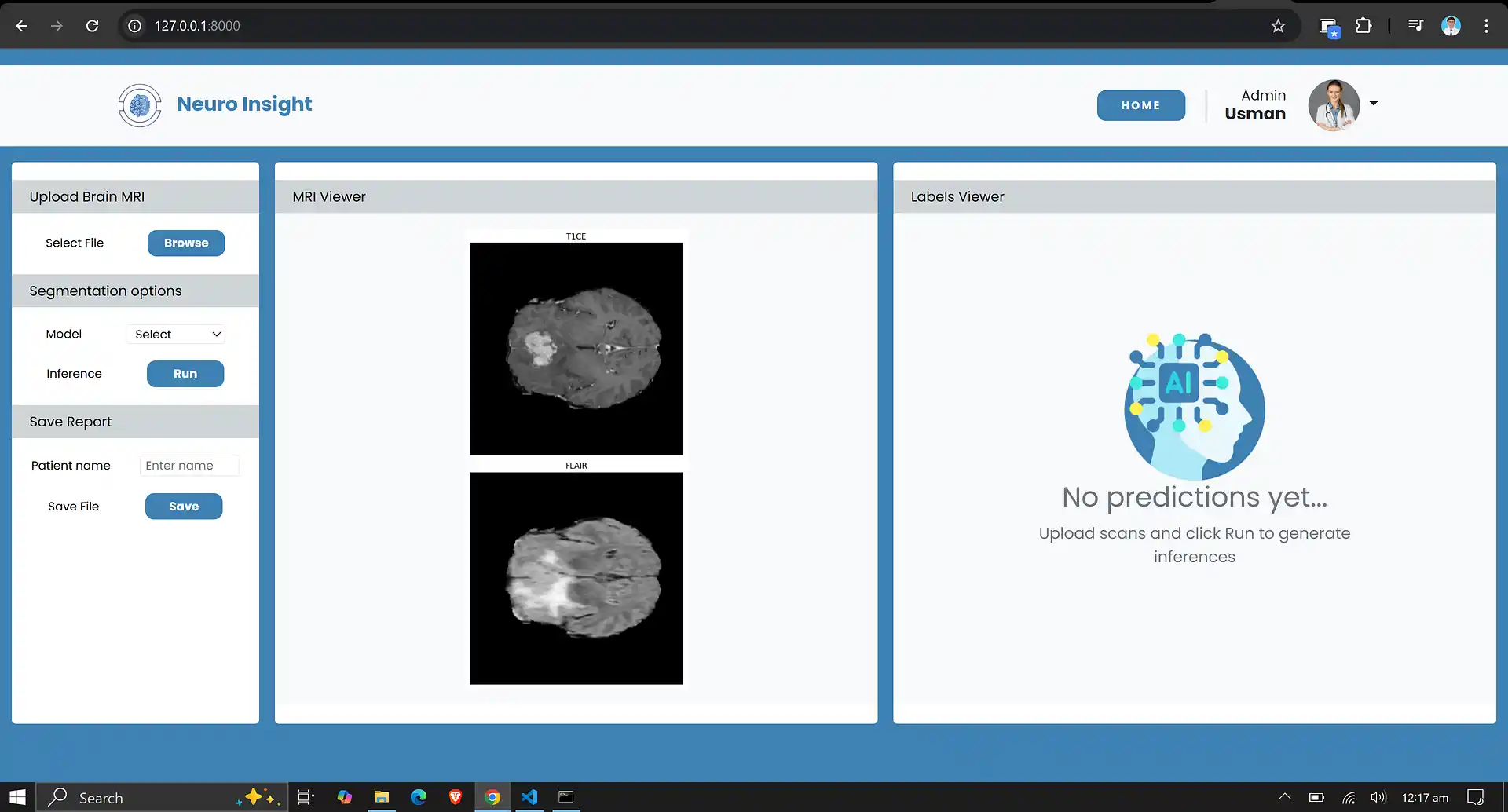Save the patient report
Viewport: 1508px width, 812px height.
(183, 506)
